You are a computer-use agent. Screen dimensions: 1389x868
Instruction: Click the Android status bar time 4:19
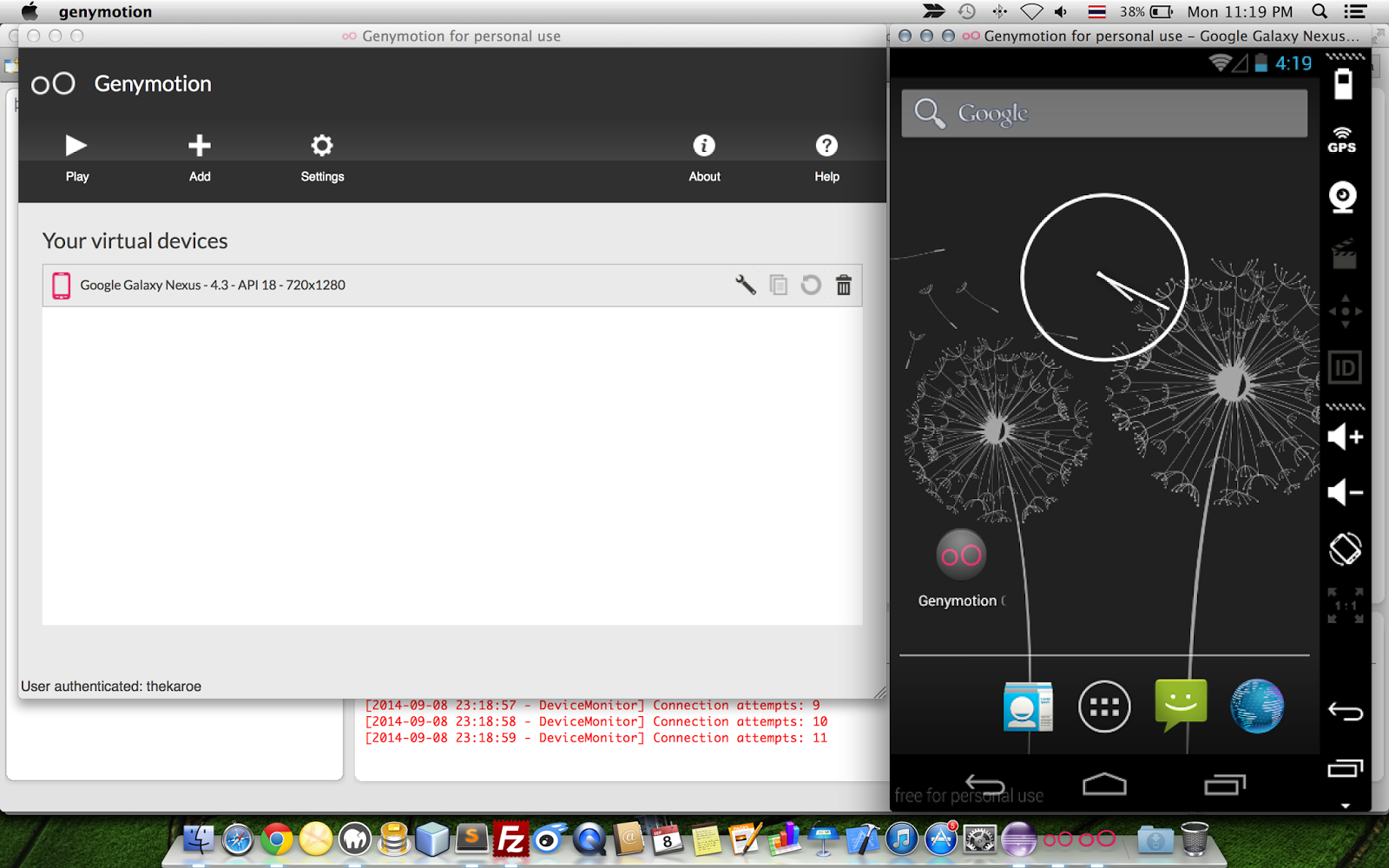[1293, 63]
